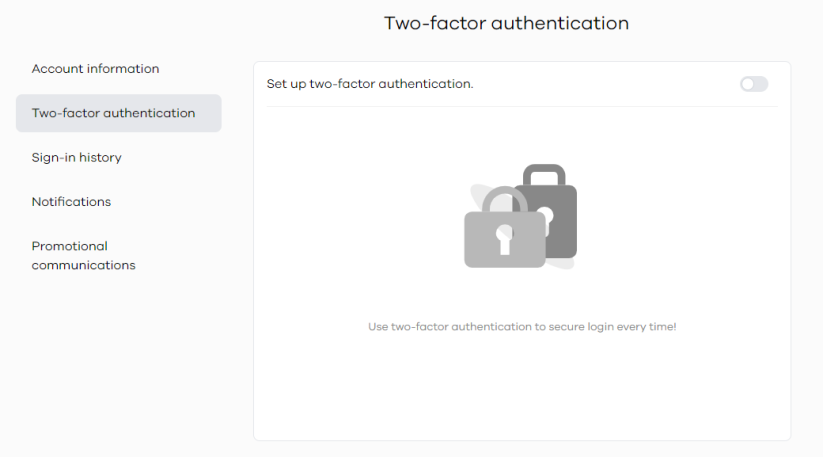Click the keyhole on the rear padlock
Screen dimensions: 823x457
pyautogui.click(x=547, y=216)
